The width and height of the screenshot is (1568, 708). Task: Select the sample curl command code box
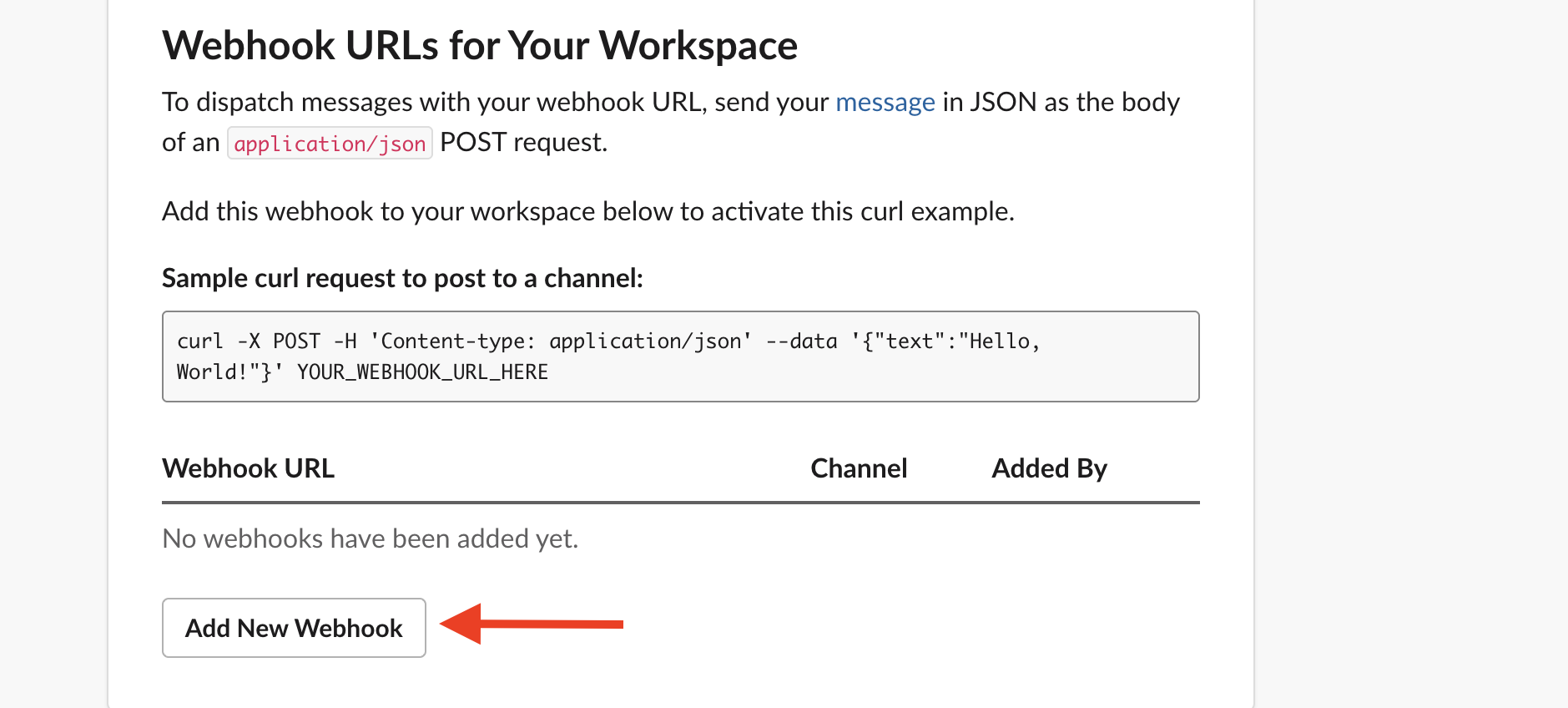pyautogui.click(x=680, y=357)
